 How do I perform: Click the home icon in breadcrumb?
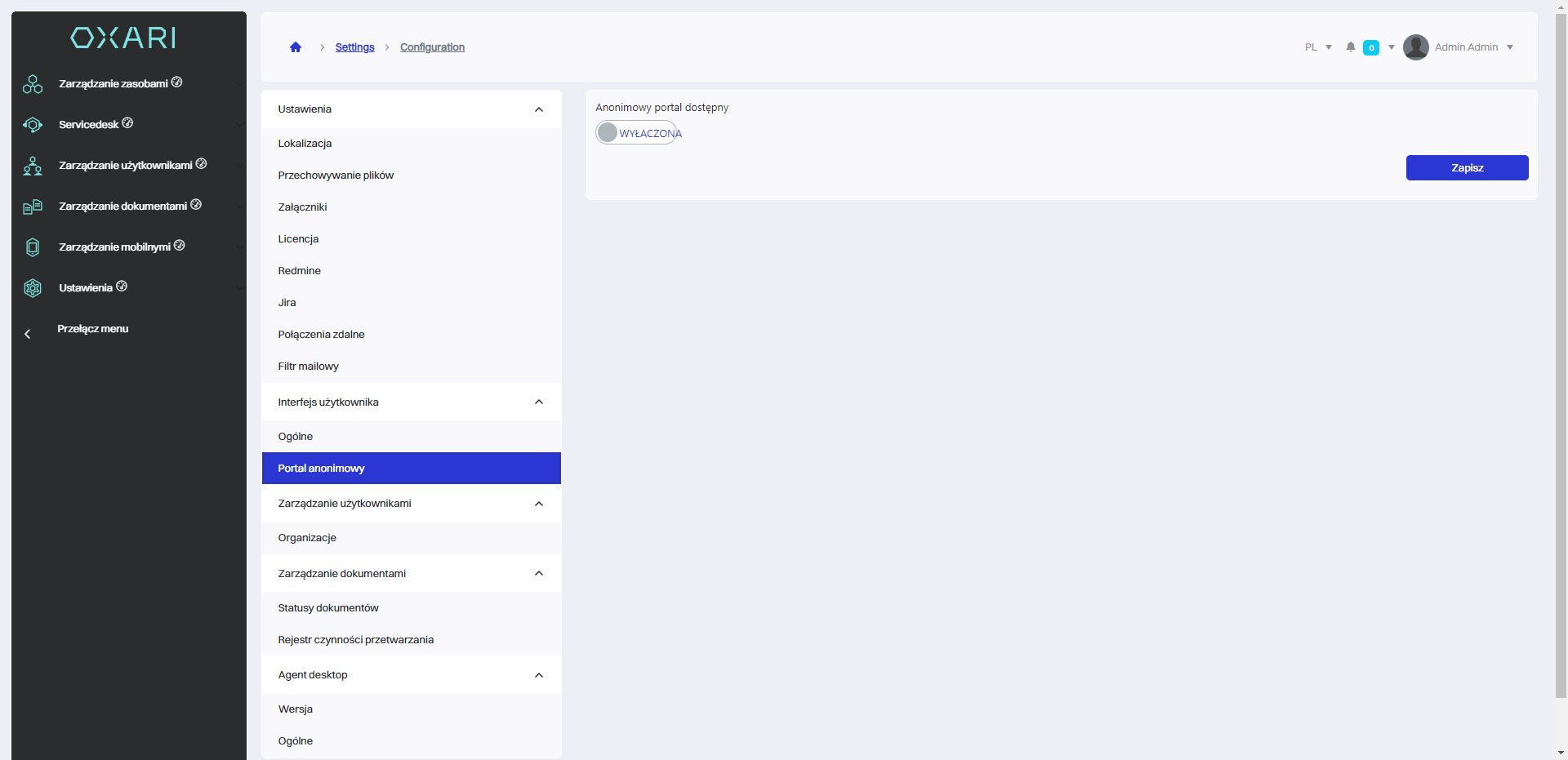[296, 47]
